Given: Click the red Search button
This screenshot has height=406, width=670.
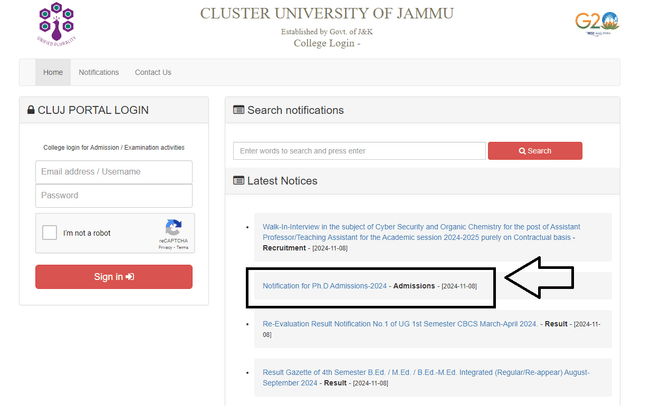Looking at the screenshot, I should [x=535, y=151].
